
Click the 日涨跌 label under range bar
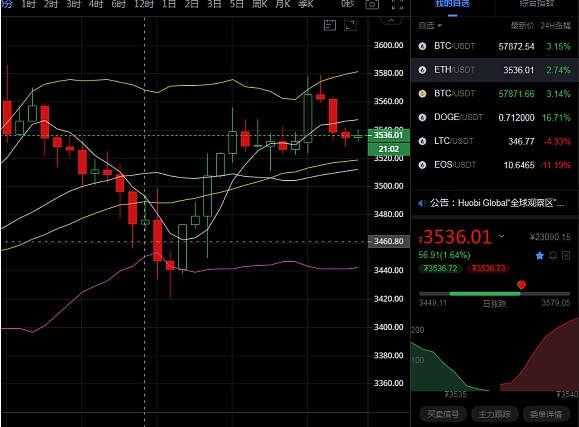(x=494, y=304)
